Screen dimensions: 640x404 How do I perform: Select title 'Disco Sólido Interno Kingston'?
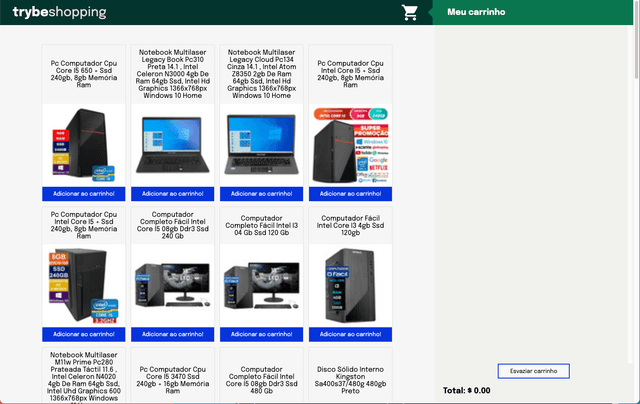(351, 380)
